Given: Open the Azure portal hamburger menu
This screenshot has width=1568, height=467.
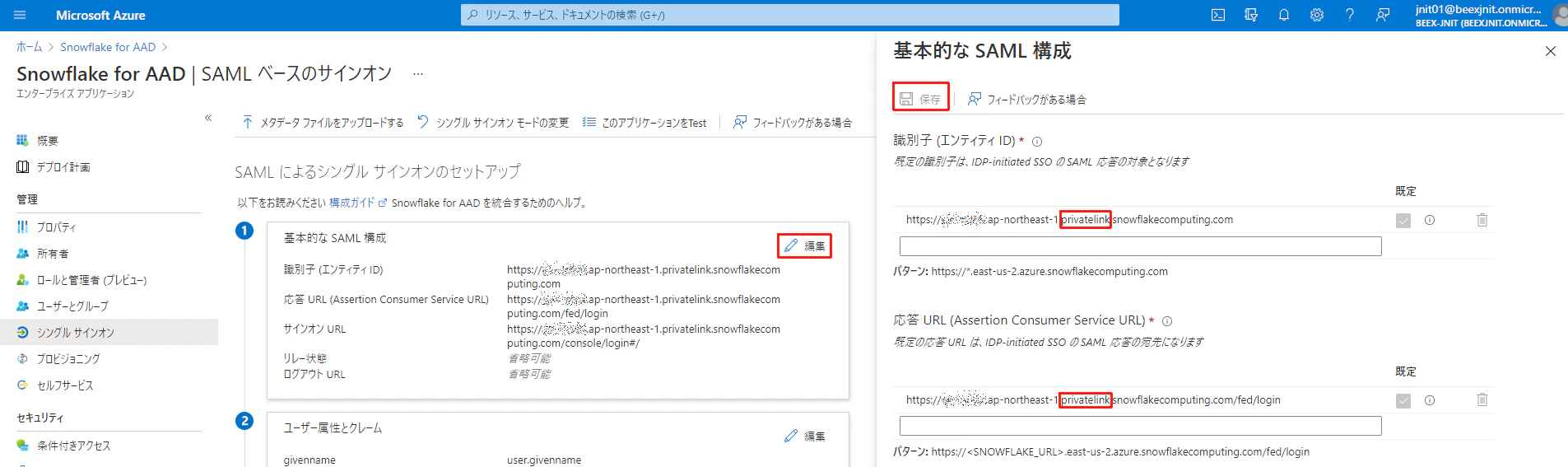Looking at the screenshot, I should (20, 15).
